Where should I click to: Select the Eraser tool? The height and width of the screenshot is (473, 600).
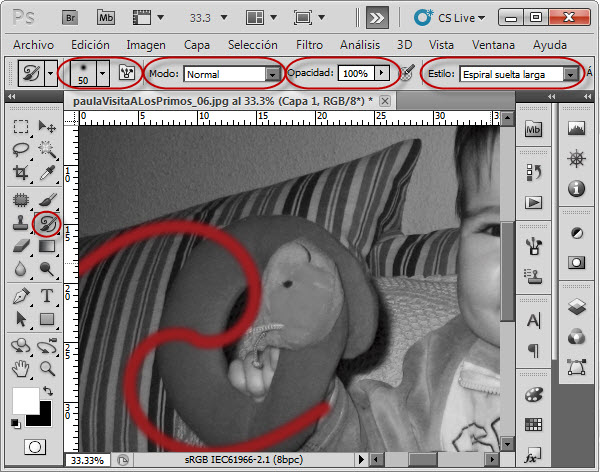click(21, 246)
